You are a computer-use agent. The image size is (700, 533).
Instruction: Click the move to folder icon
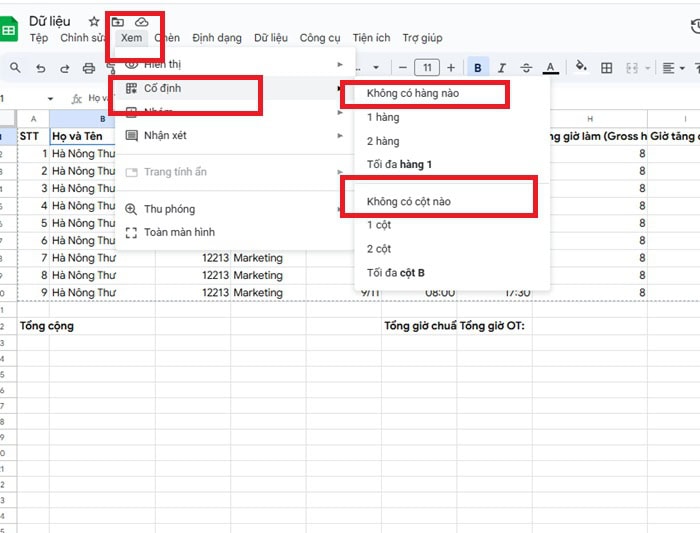click(118, 21)
